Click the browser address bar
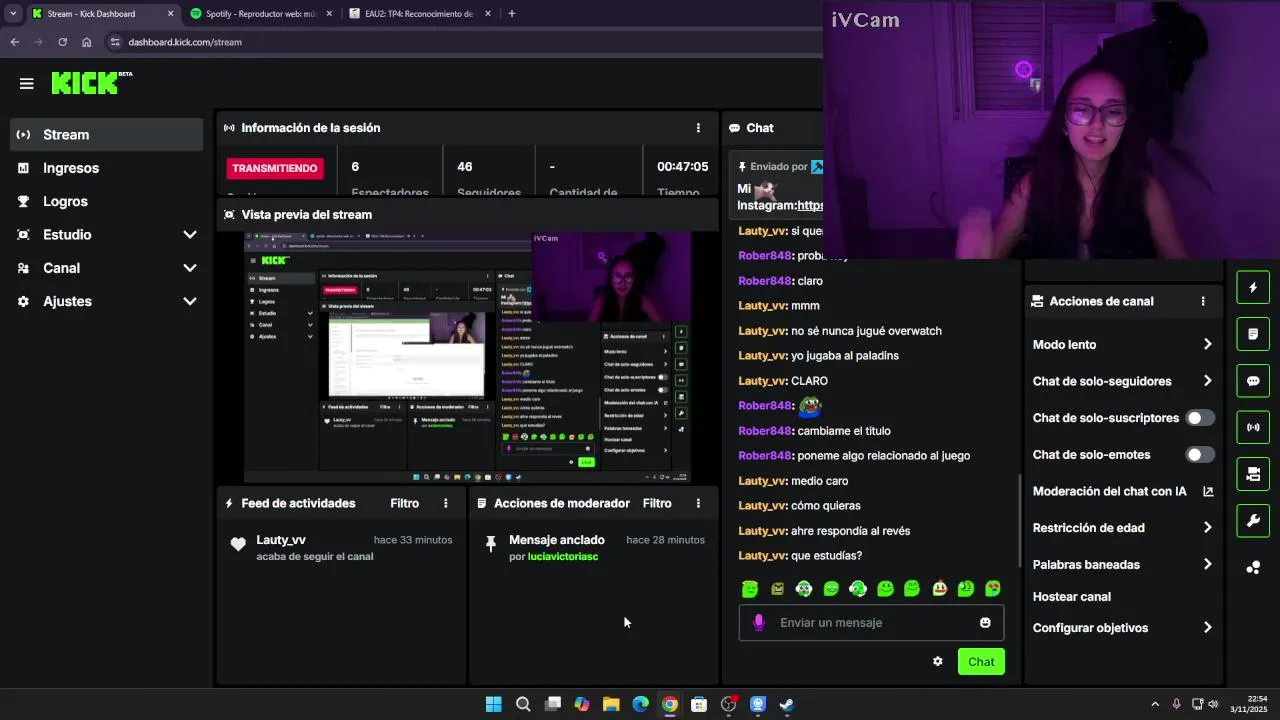The width and height of the screenshot is (1280, 720). pyautogui.click(x=460, y=42)
